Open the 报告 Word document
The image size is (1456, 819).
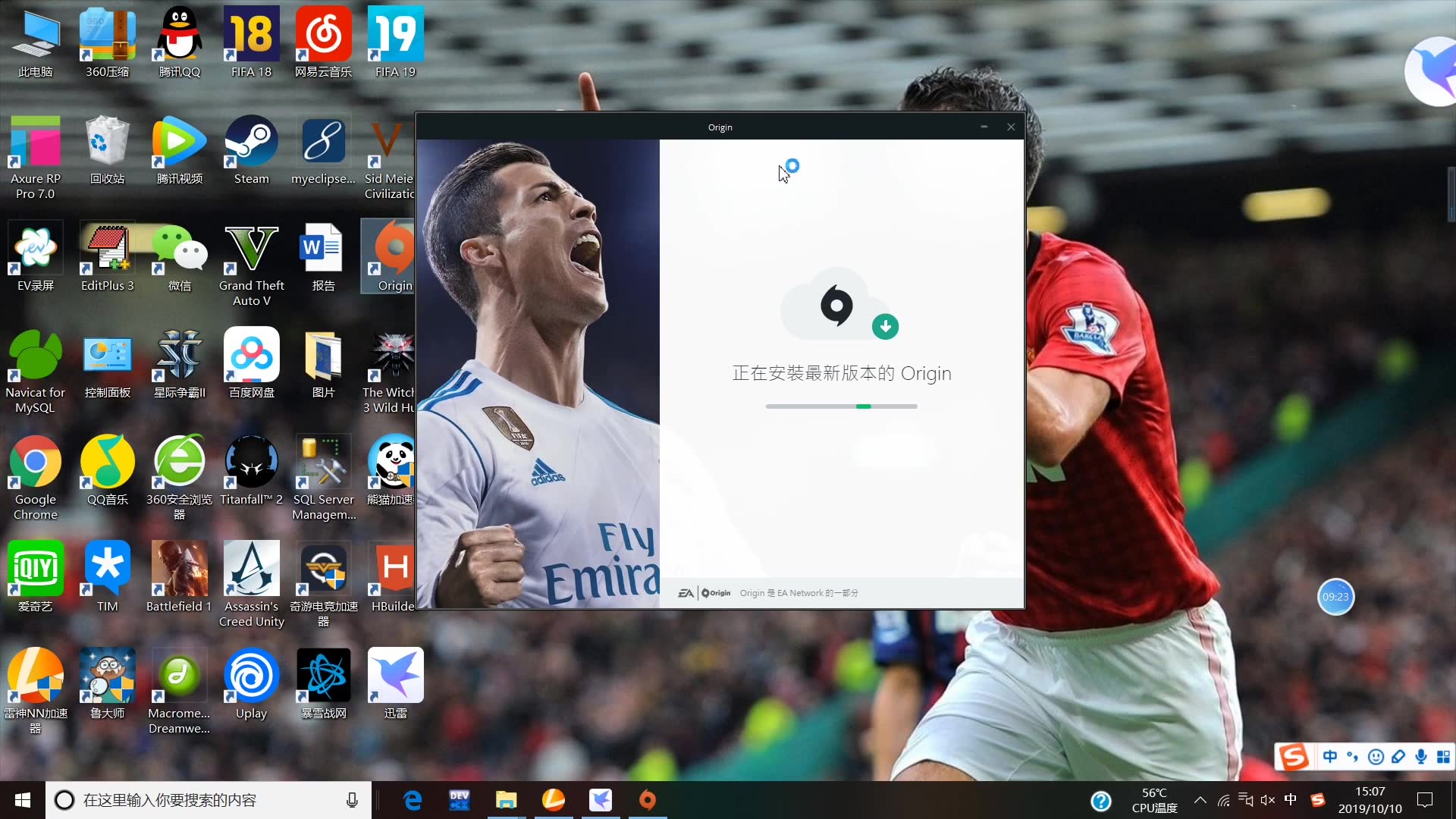[x=323, y=256]
